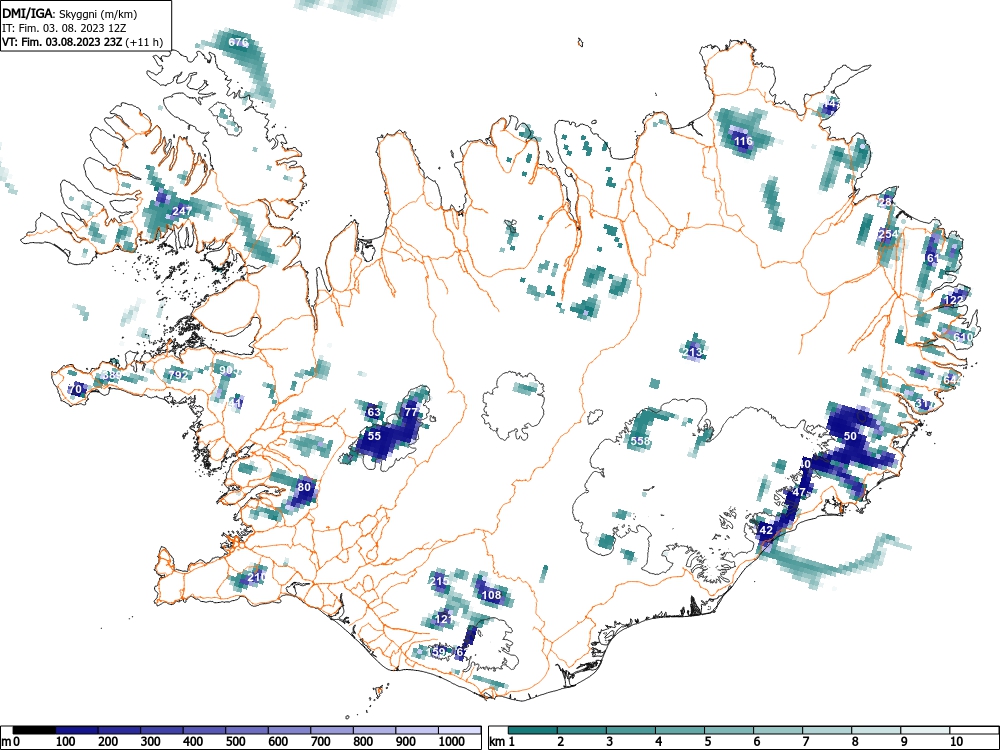Click the 80 value in the west
1000x750 pixels.
point(304,487)
